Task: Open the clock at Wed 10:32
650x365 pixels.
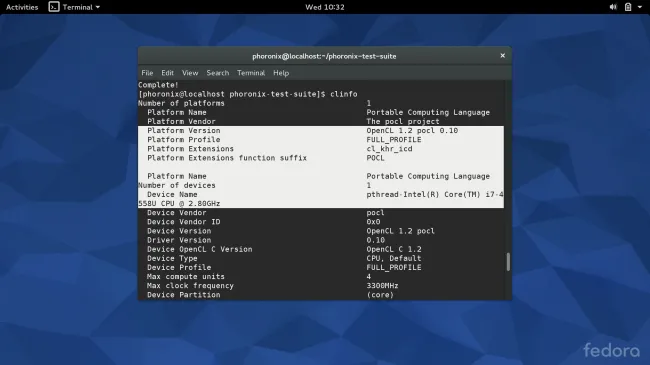Action: click(x=325, y=7)
